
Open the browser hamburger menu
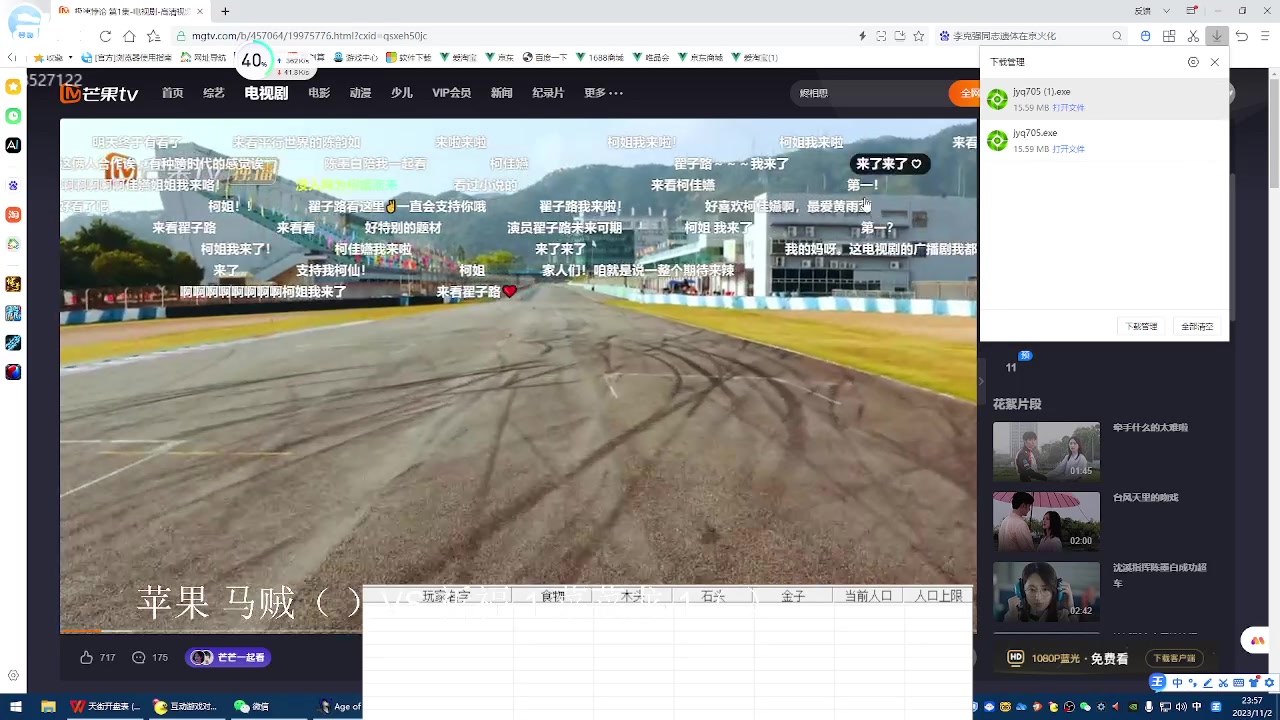coord(1265,36)
